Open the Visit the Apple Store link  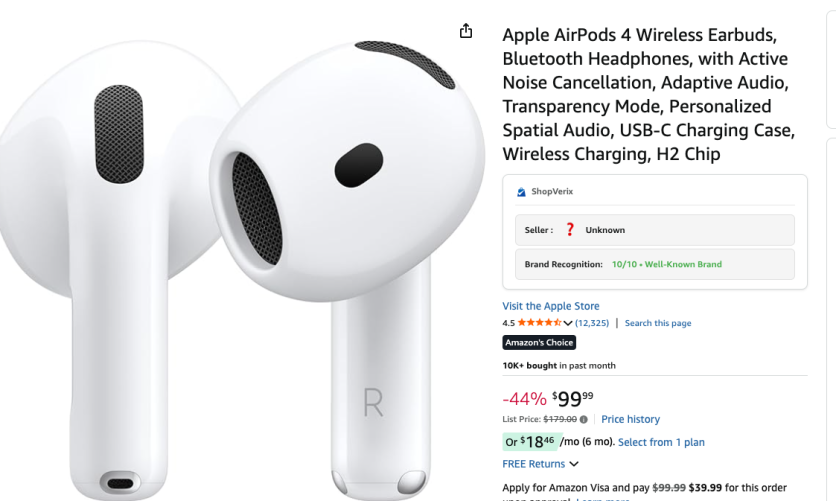pyautogui.click(x=551, y=306)
